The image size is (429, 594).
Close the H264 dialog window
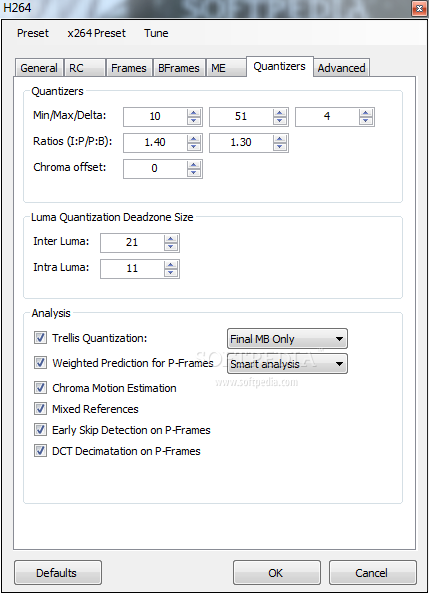point(419,8)
